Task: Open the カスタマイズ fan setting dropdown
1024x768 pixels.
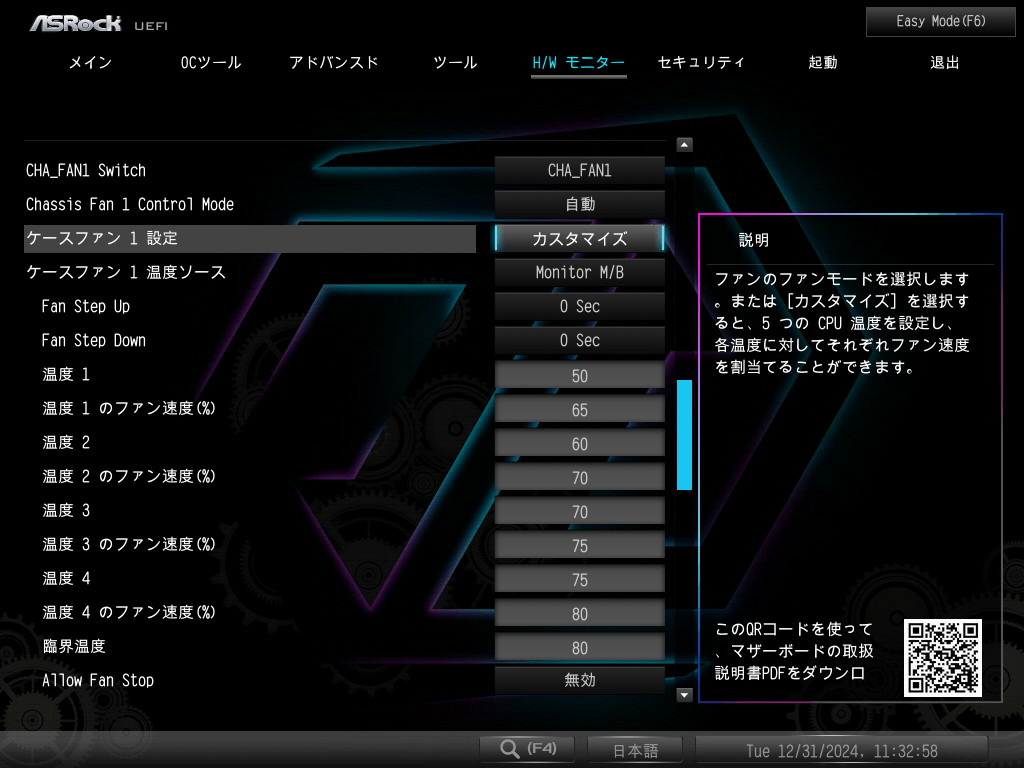Action: (x=579, y=238)
